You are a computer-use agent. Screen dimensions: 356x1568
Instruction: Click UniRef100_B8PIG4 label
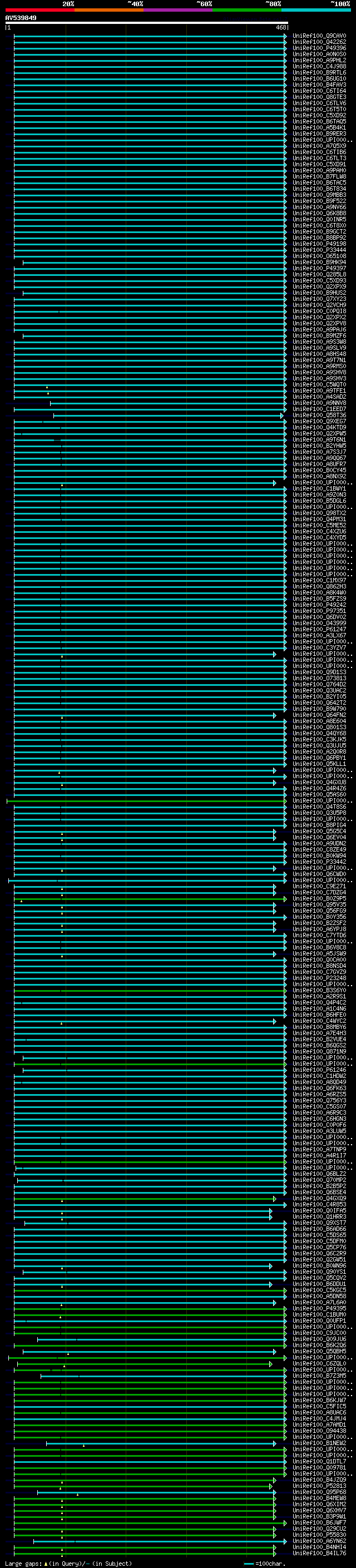tap(319, 825)
